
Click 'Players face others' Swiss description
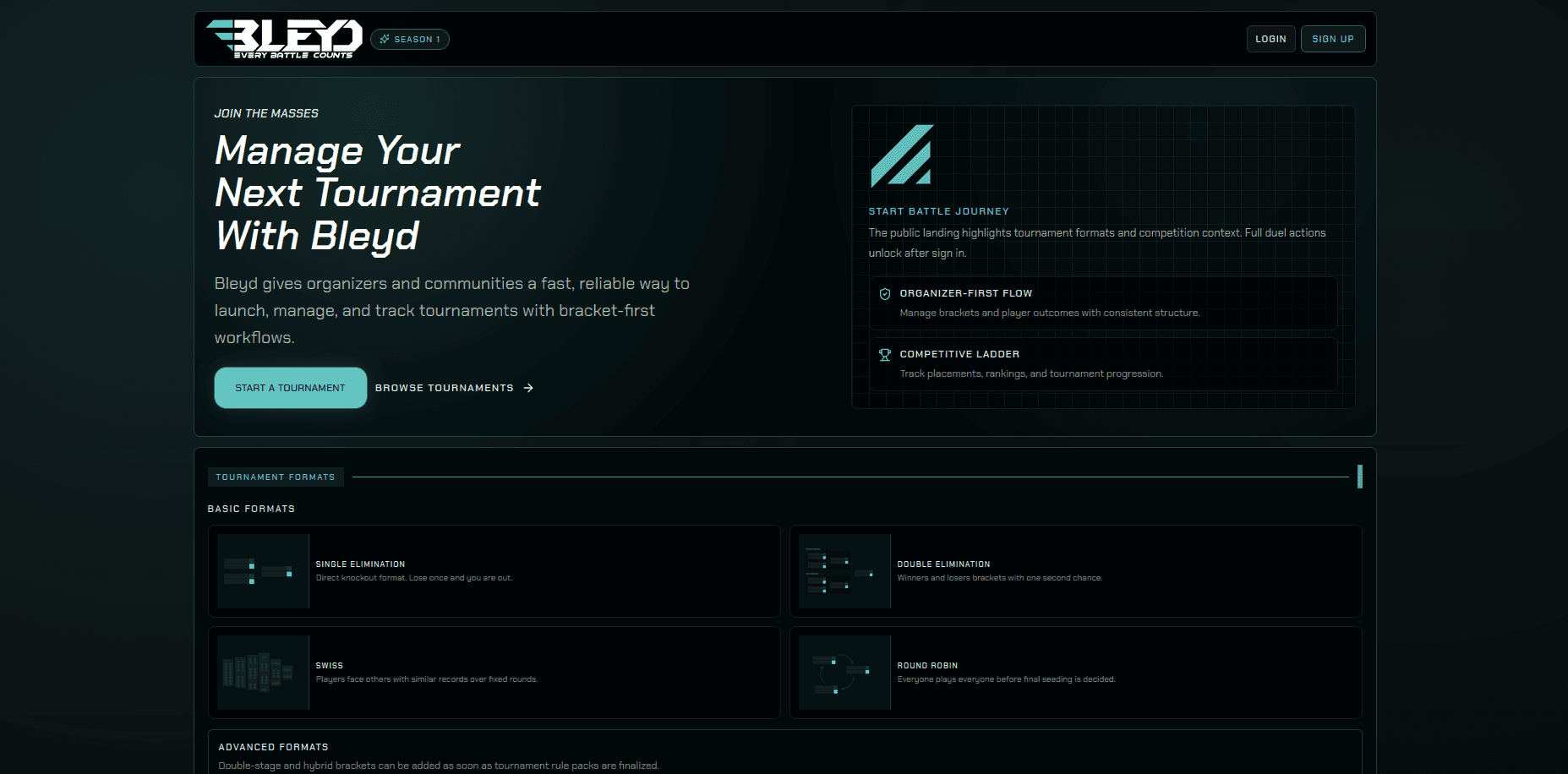[x=426, y=679]
